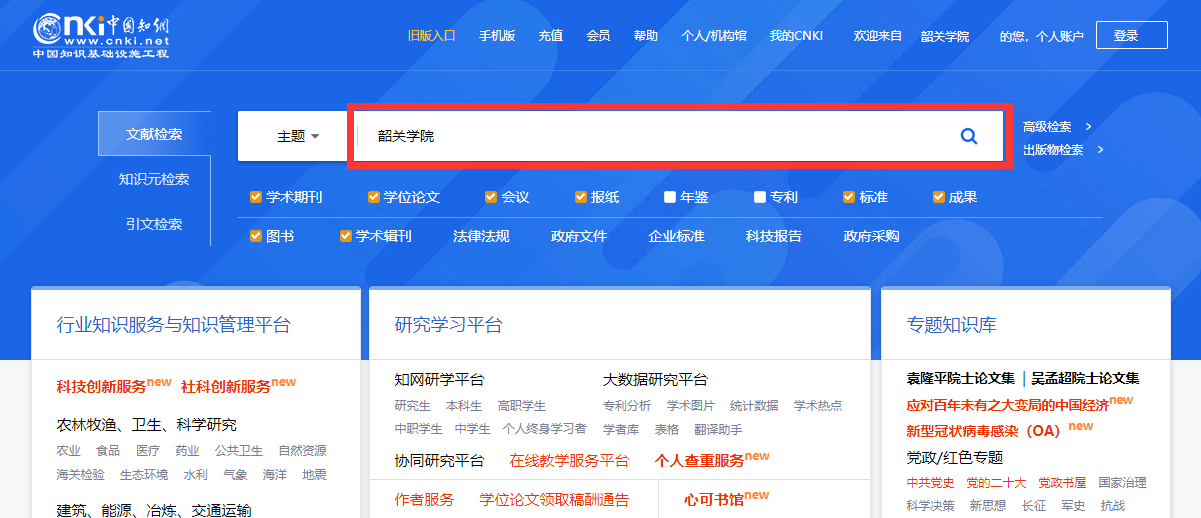Screen dimensions: 1201x518
Task: Click 旧版入口 in top navigation
Action: (x=432, y=36)
